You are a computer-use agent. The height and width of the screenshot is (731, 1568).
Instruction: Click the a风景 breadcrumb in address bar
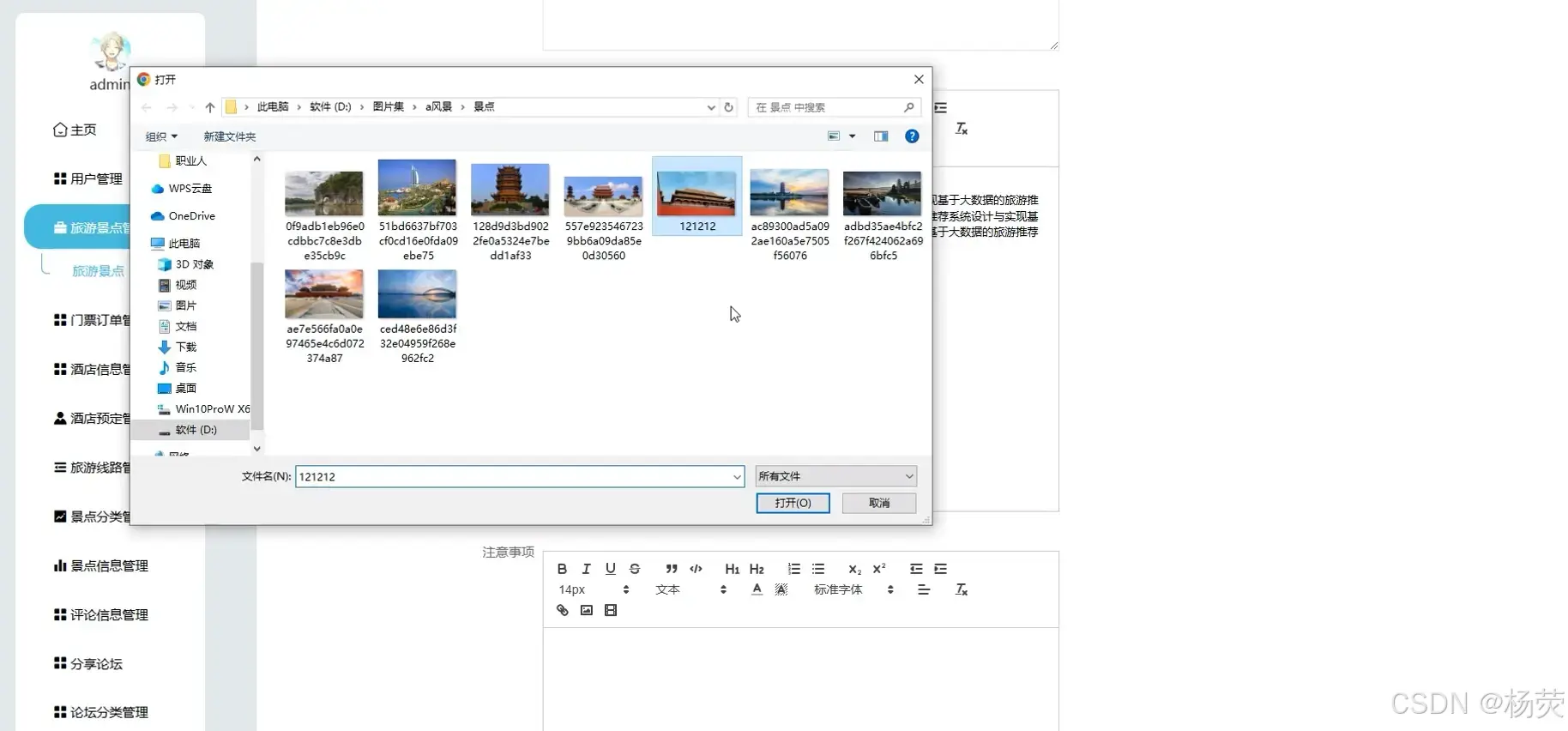coord(438,107)
